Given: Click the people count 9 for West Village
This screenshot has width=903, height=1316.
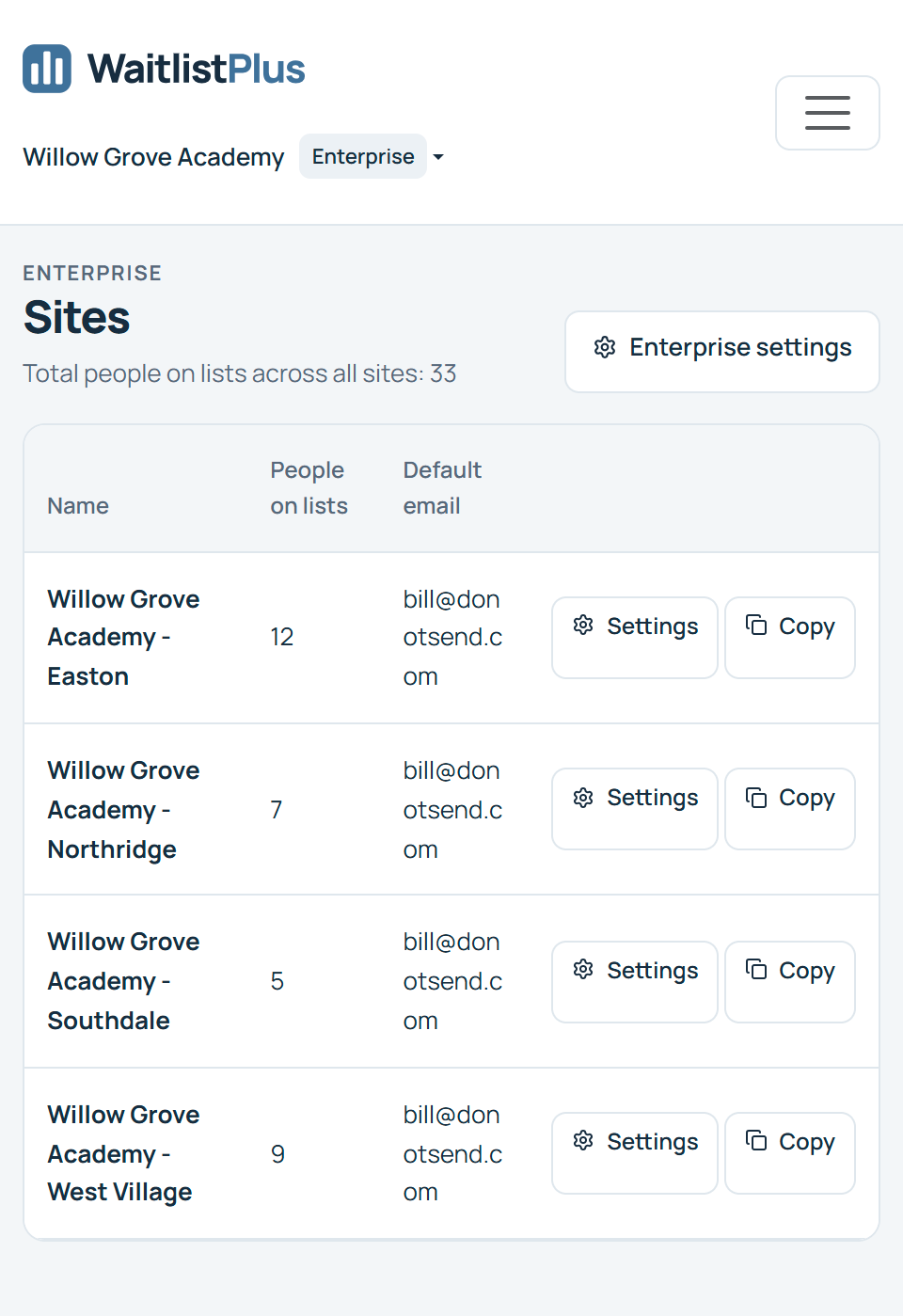Looking at the screenshot, I should pyautogui.click(x=277, y=1154).
